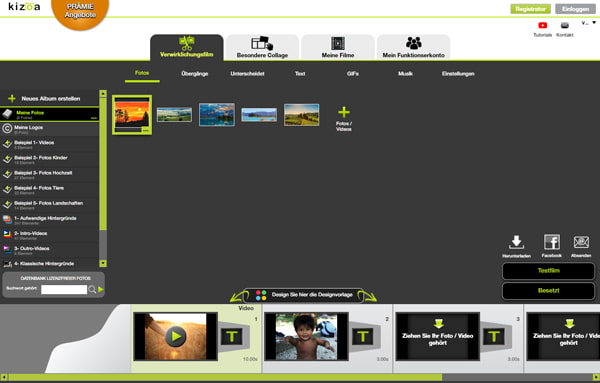Add media with Fotos / Videos plus
The image size is (600, 383).
point(344,112)
